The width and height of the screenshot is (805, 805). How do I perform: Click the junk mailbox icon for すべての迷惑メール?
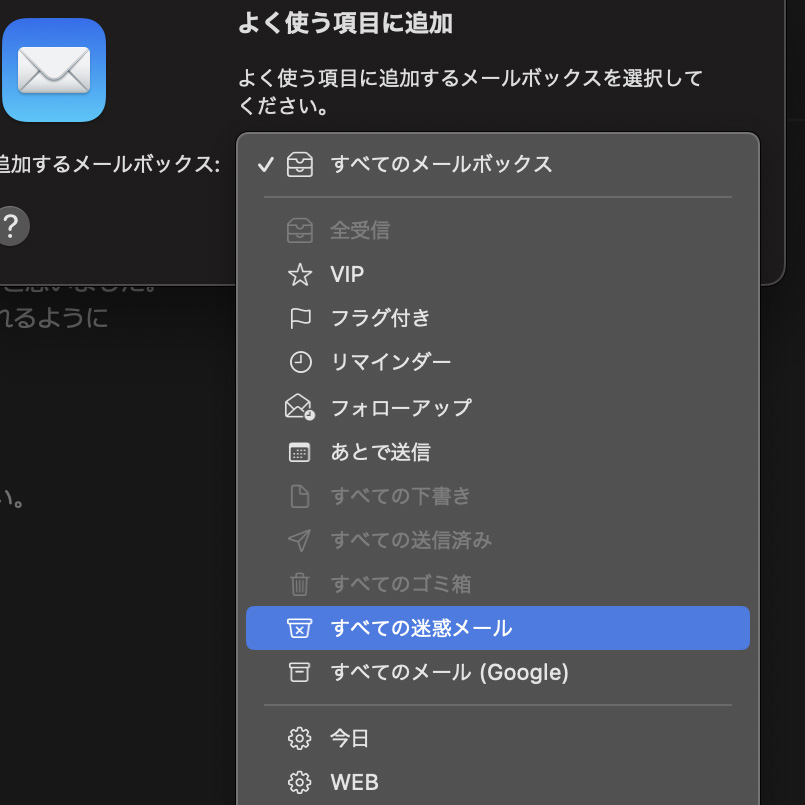pos(299,628)
